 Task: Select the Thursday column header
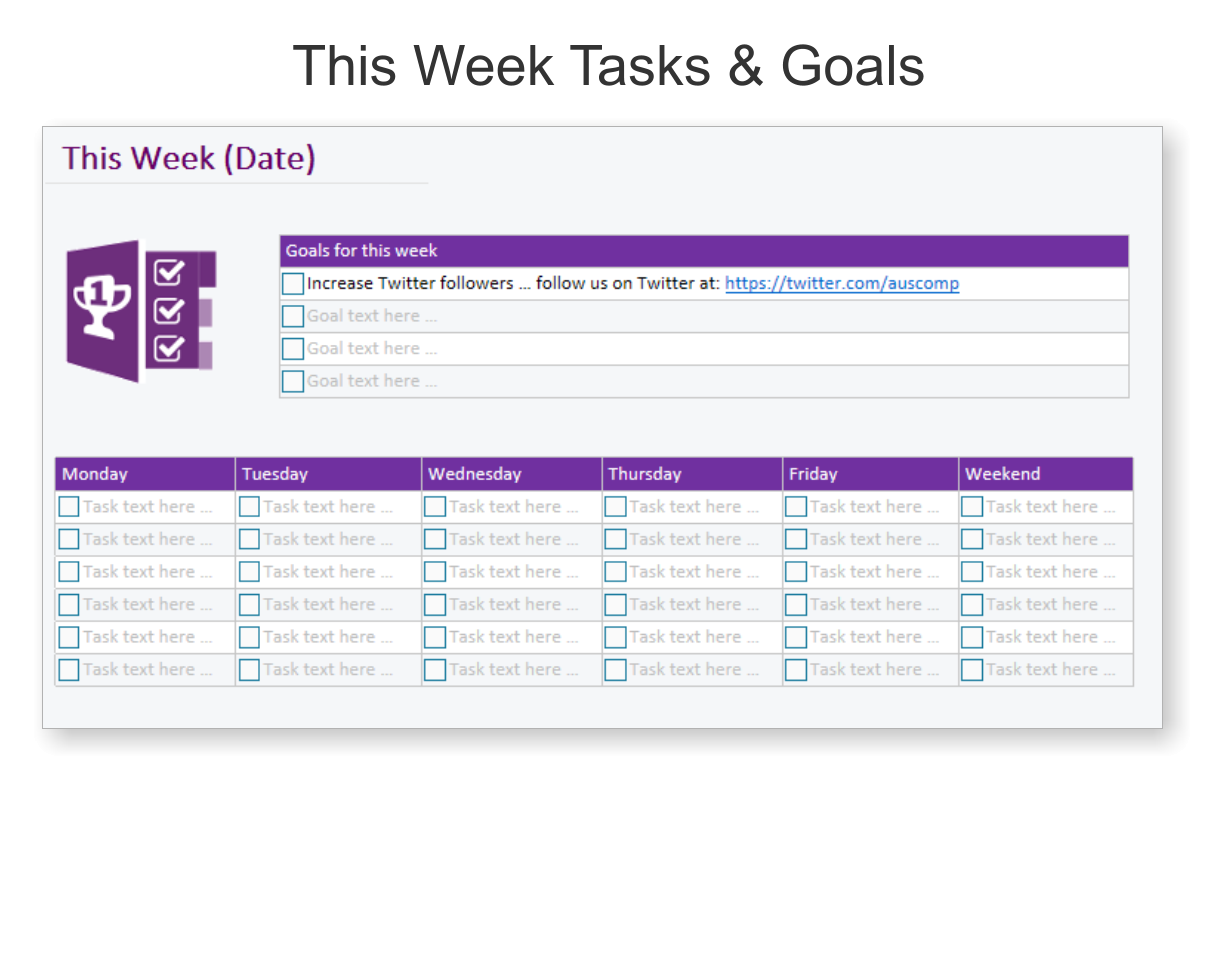pyautogui.click(x=692, y=474)
